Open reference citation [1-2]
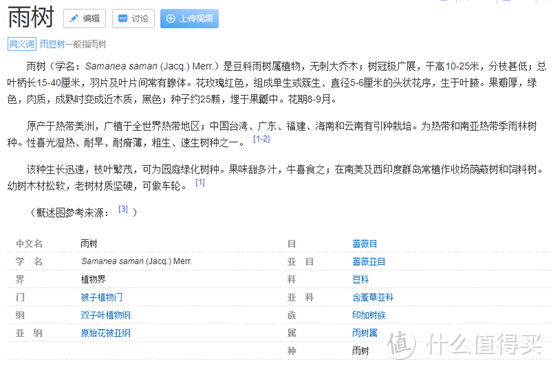The image size is (553, 370). 261,139
